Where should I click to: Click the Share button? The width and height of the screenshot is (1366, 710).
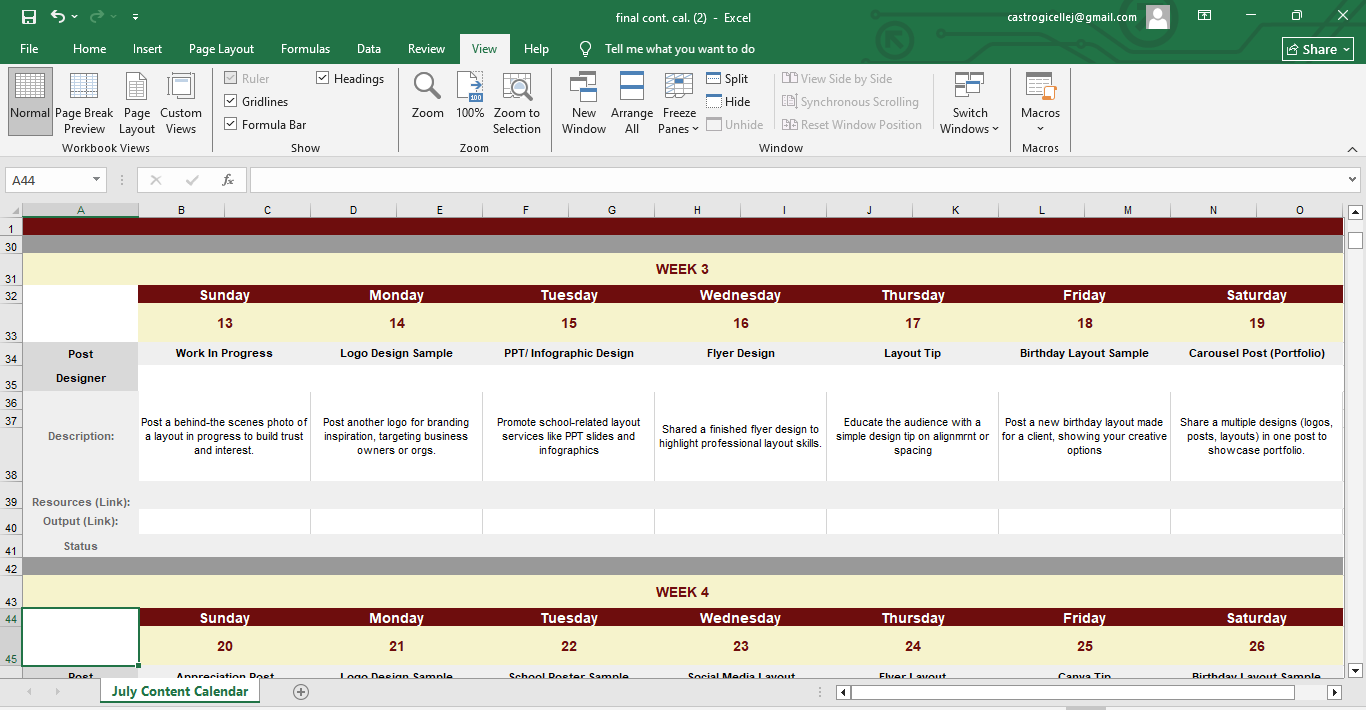point(1317,49)
